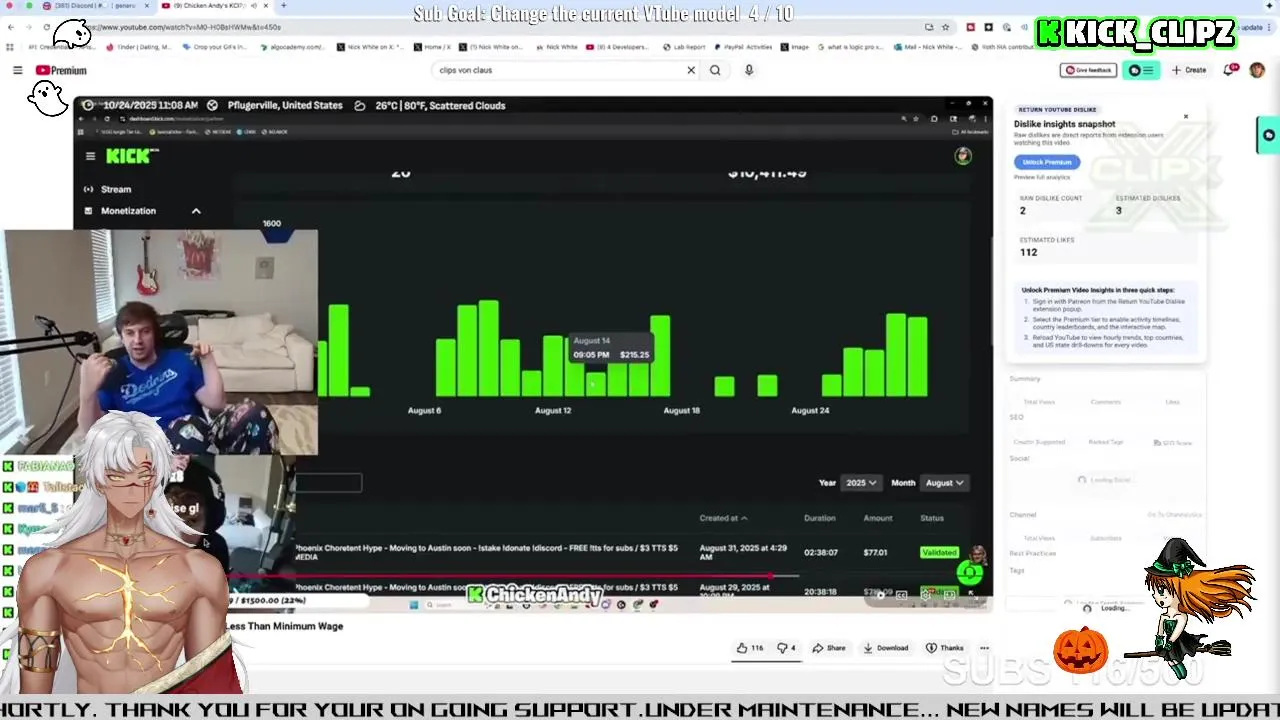The image size is (1280, 720).
Task: Go back with browser back arrow
Action: (11, 27)
